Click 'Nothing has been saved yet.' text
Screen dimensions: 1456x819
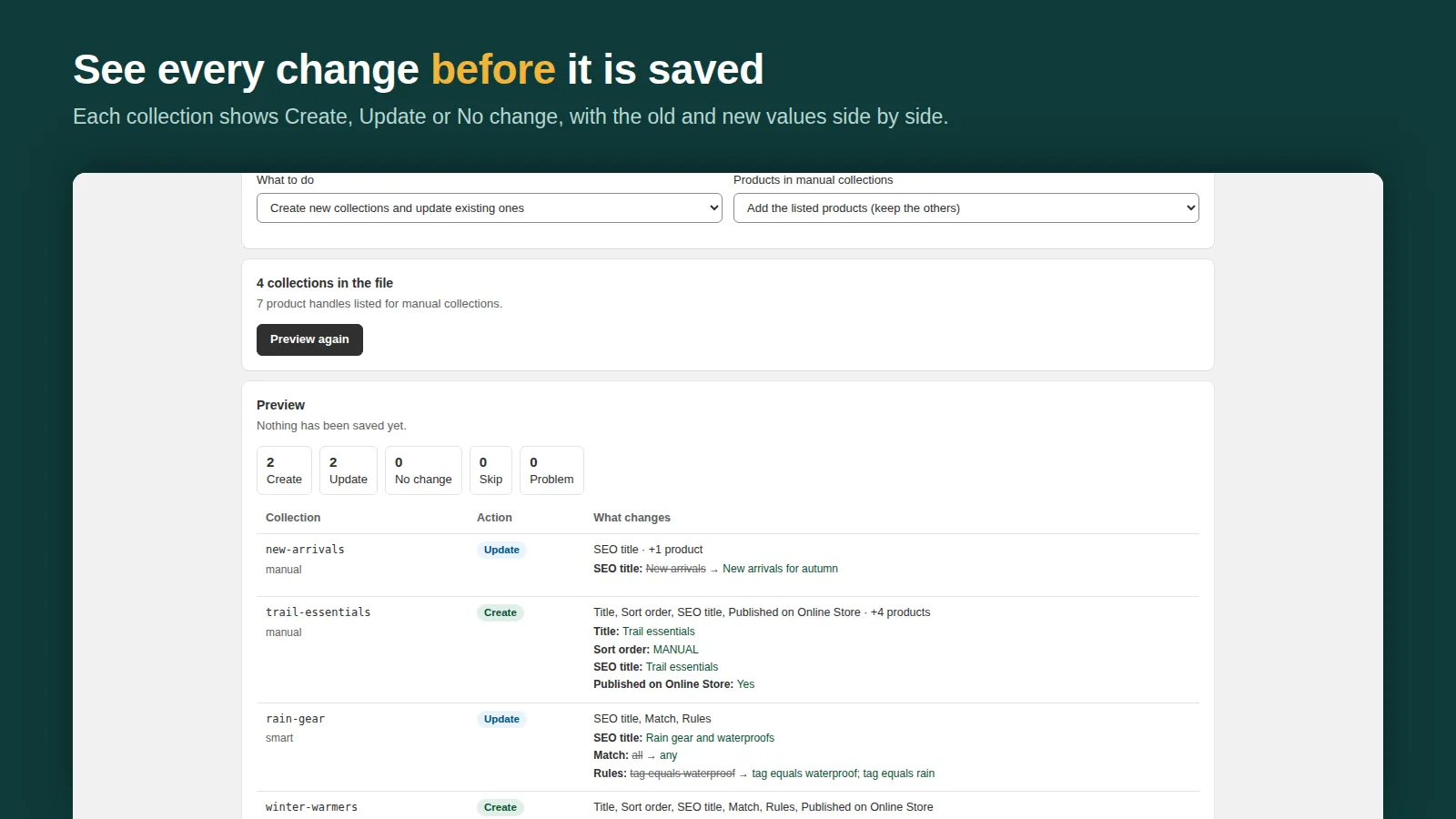tap(331, 426)
